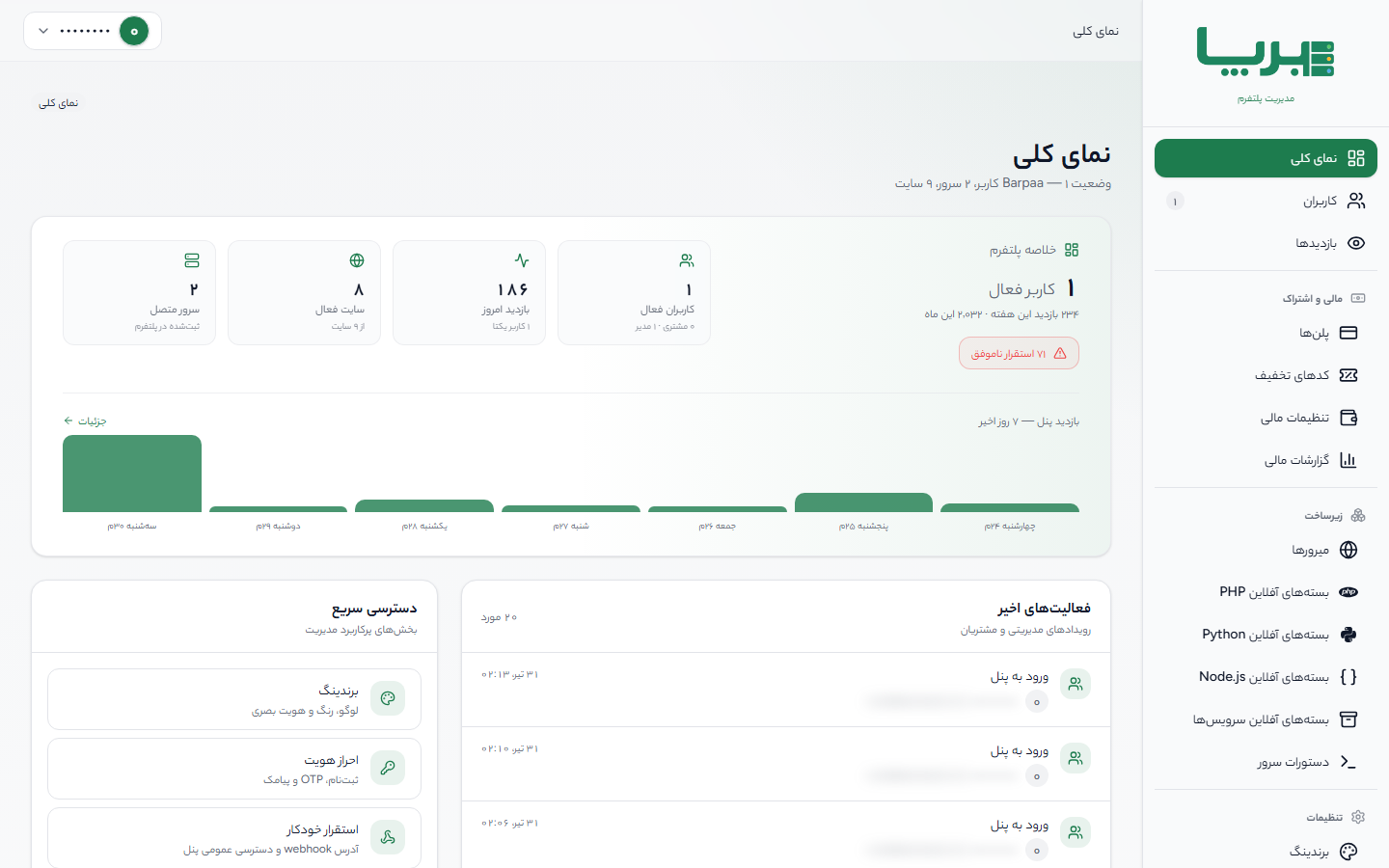The height and width of the screenshot is (868, 1389).
Task: Click the wallet icon beside تنظیمات مالی
Action: [1348, 418]
